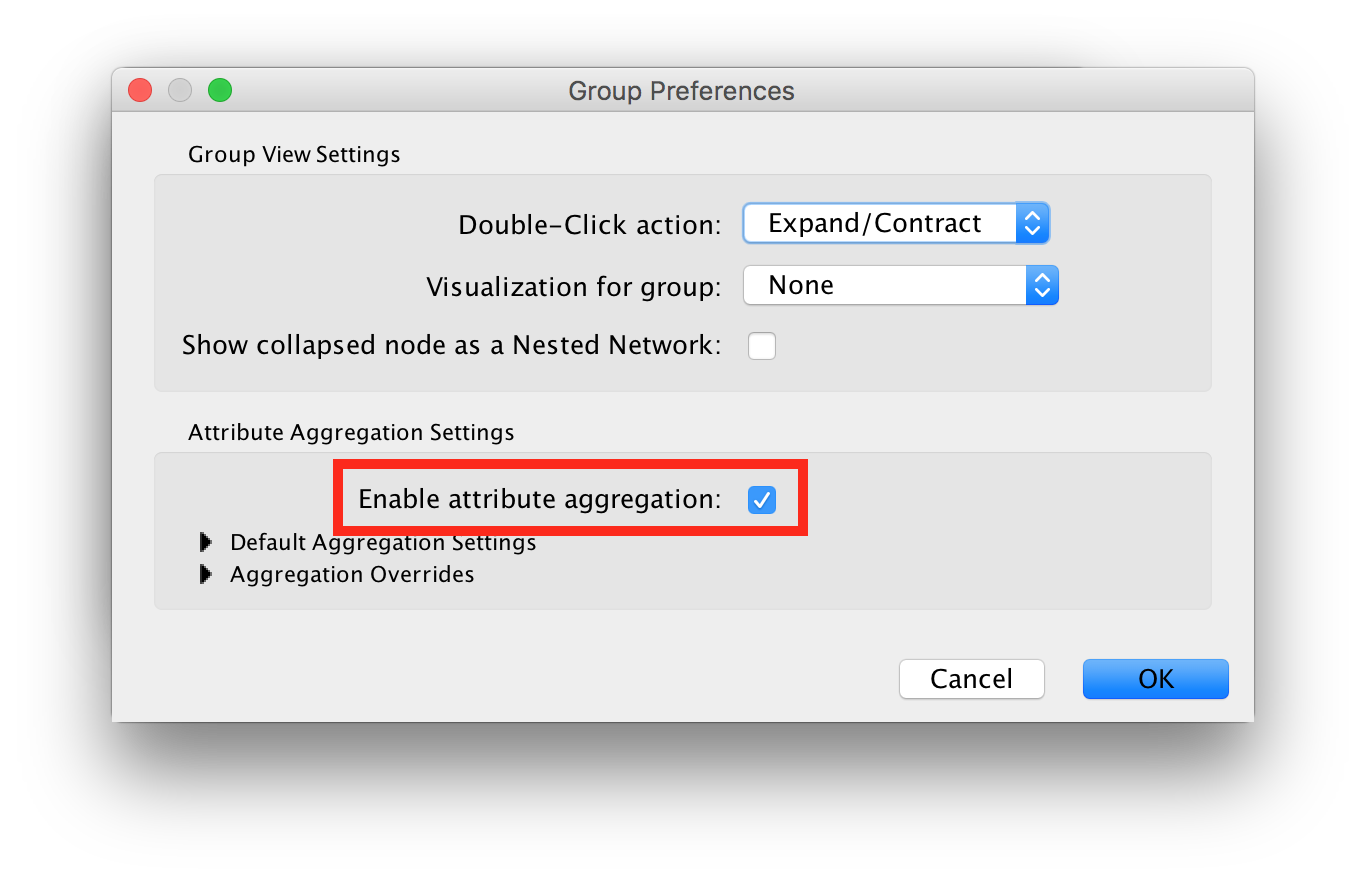Expand Aggregation Overrides disclosure triangle
The width and height of the screenshot is (1366, 882).
(x=206, y=574)
